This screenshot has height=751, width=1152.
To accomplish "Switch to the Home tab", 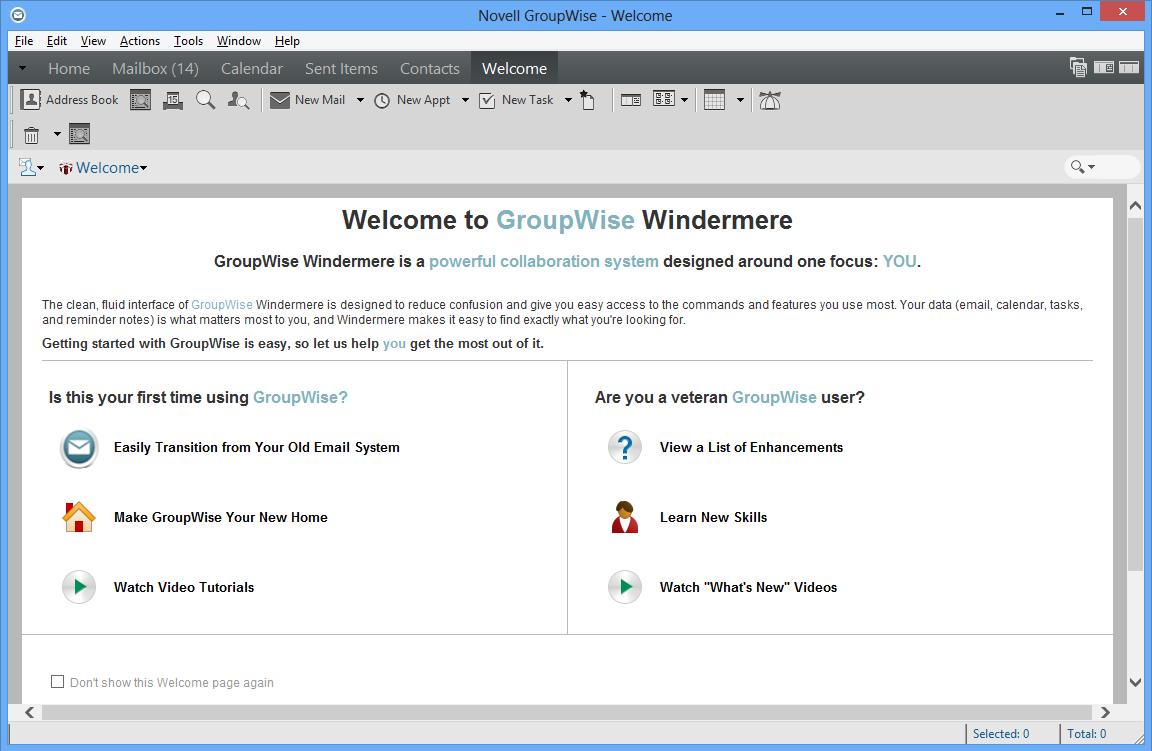I will click(x=69, y=68).
